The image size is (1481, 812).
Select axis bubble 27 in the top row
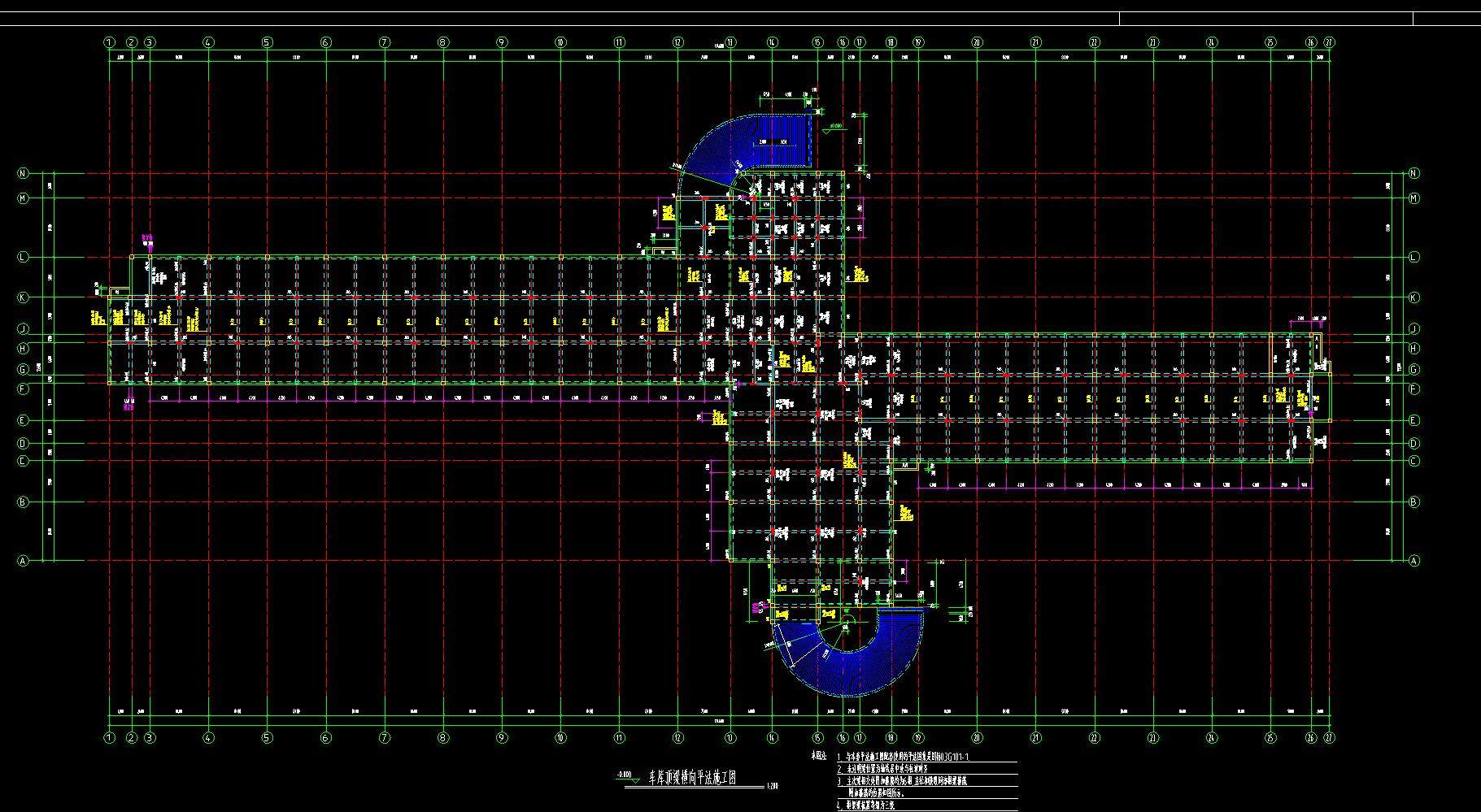pos(1329,42)
